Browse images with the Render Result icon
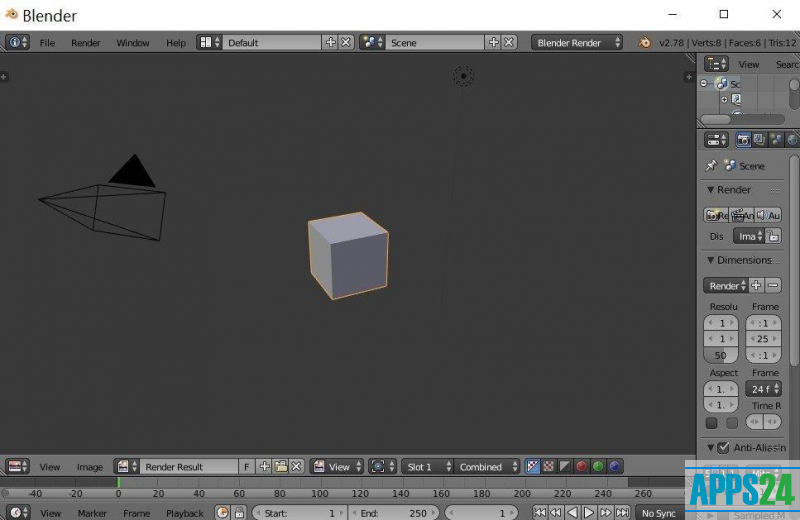 click(127, 466)
